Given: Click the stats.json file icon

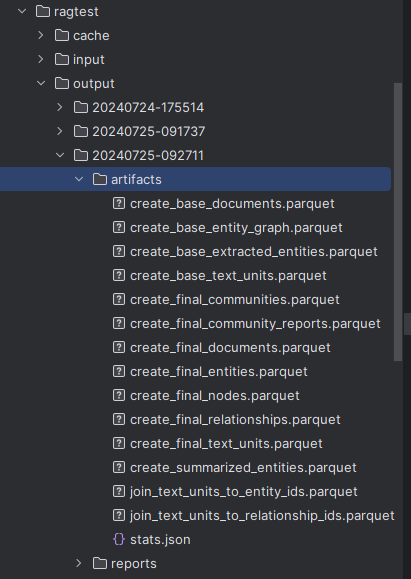Looking at the screenshot, I should (119, 539).
